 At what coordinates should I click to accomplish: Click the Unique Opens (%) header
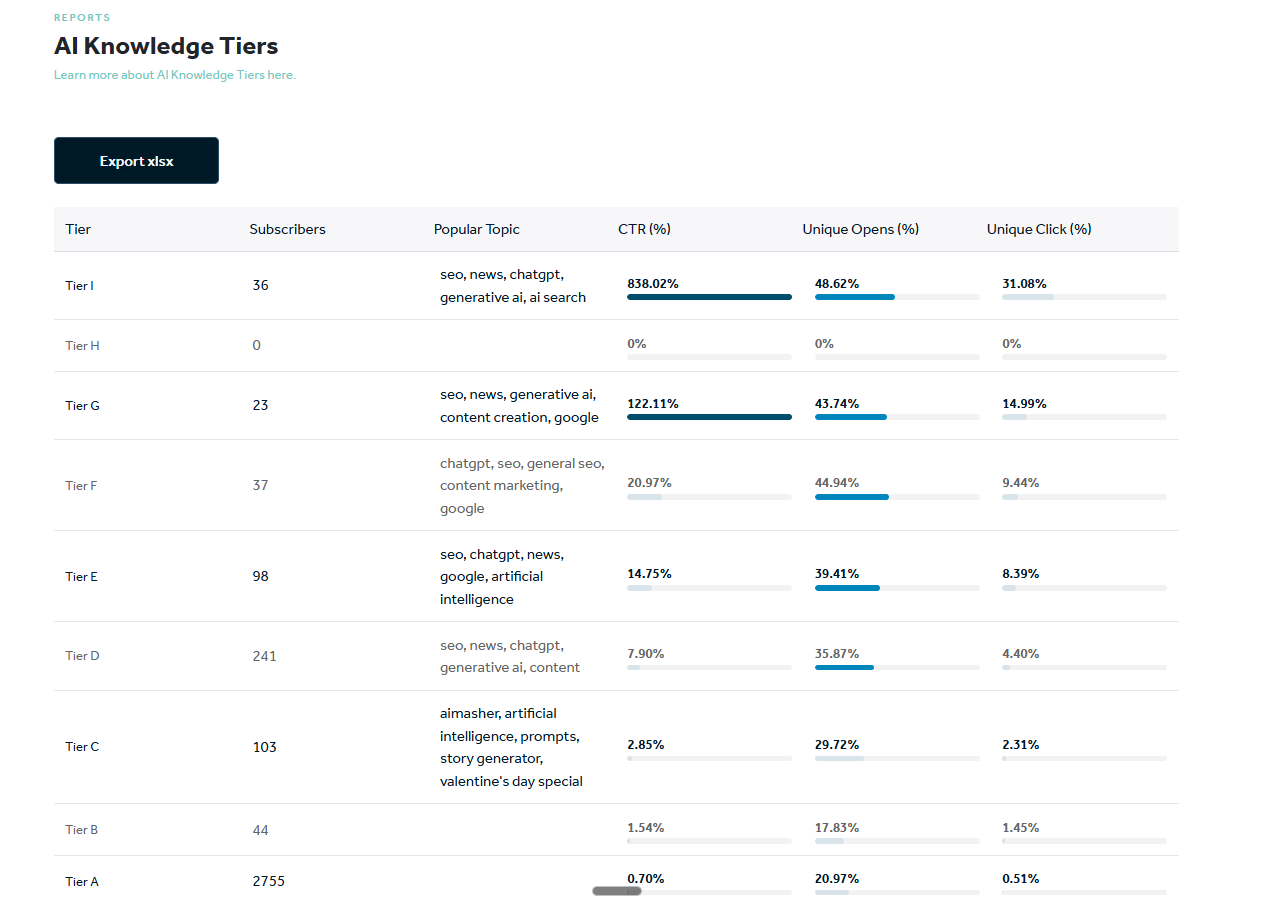click(x=860, y=229)
